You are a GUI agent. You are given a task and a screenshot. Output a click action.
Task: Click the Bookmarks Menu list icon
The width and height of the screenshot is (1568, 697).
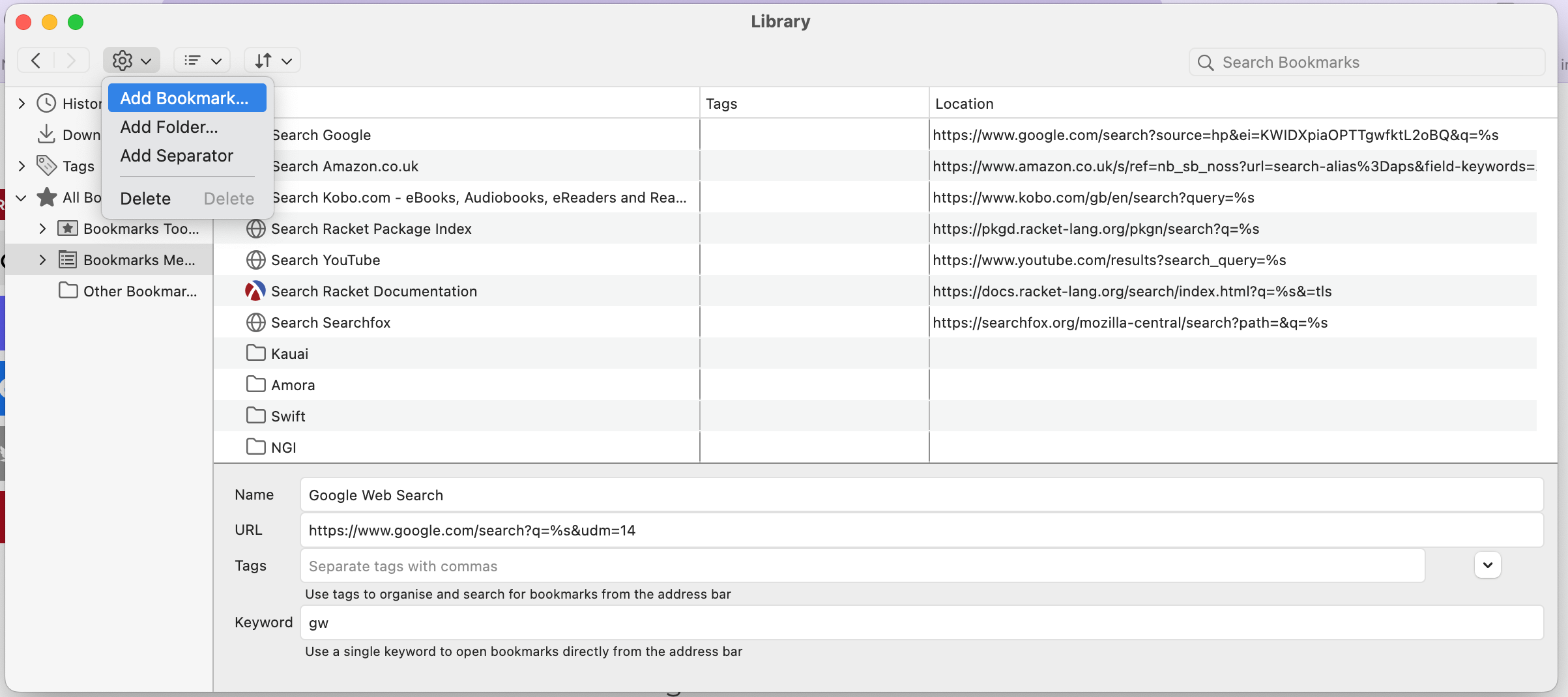(x=68, y=259)
